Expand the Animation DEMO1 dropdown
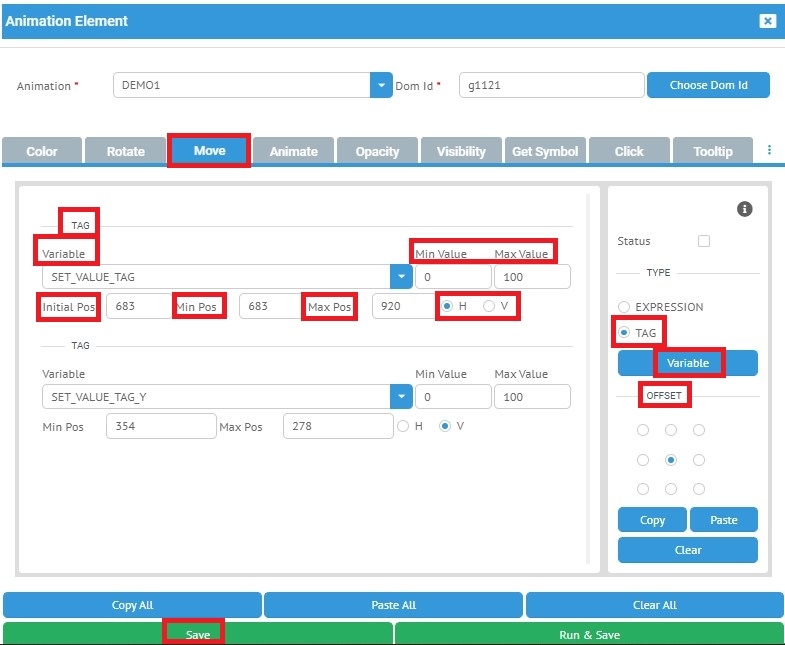The width and height of the screenshot is (785, 645). [381, 85]
